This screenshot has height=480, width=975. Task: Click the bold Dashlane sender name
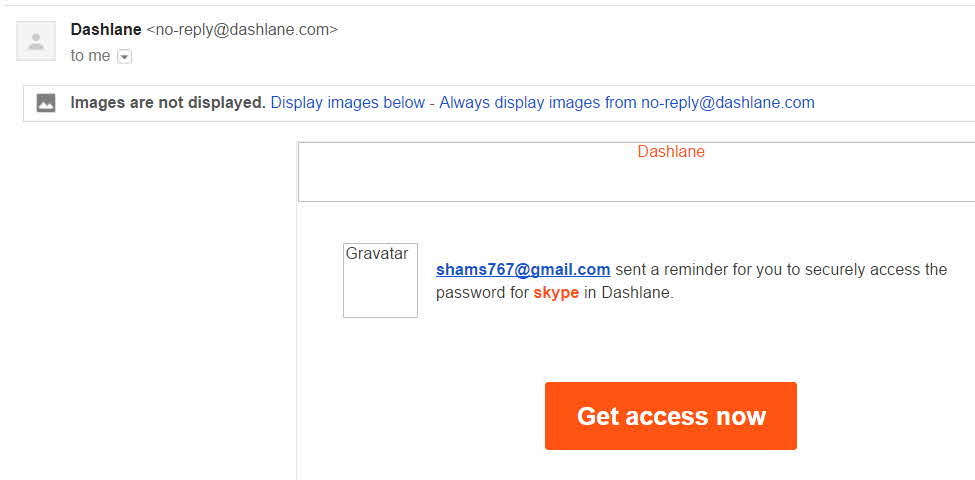click(106, 30)
